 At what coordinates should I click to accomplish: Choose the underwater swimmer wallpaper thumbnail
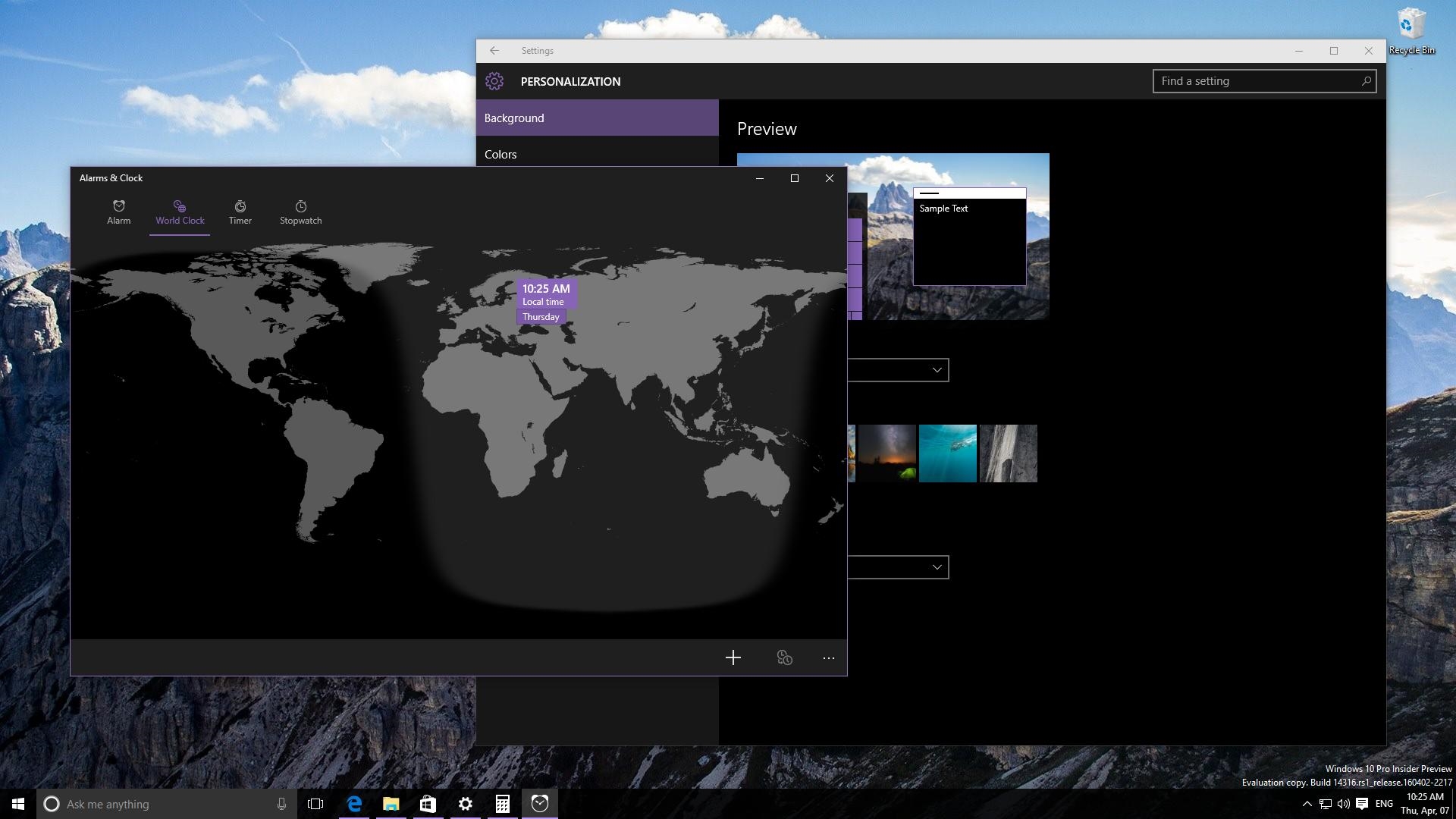(947, 453)
